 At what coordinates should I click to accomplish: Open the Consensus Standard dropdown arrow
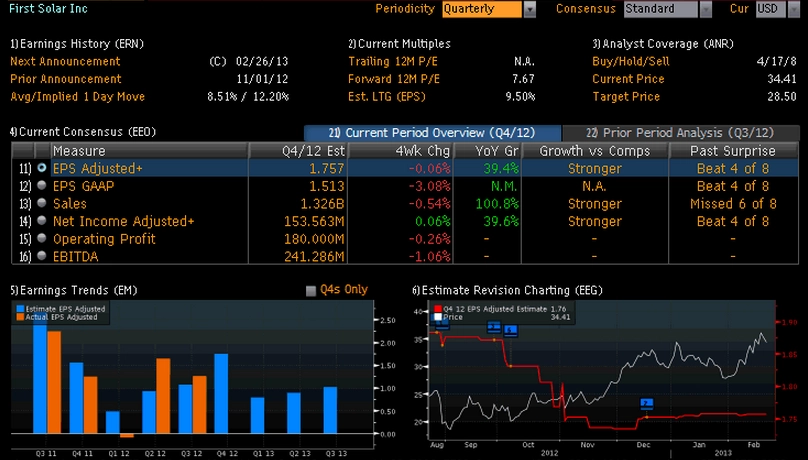click(x=705, y=9)
